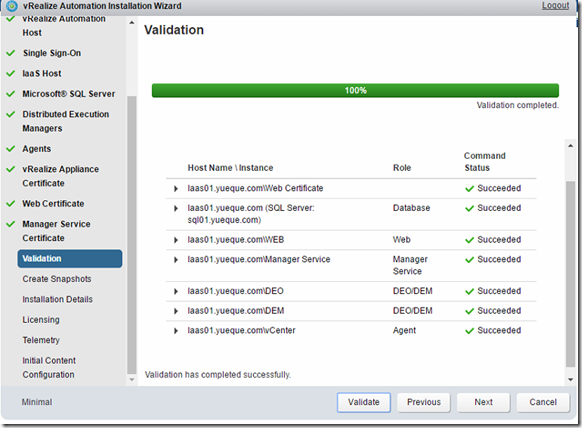Image resolution: width=582 pixels, height=428 pixels.
Task: Open the IaaS Host wizard step
Action: click(42, 73)
